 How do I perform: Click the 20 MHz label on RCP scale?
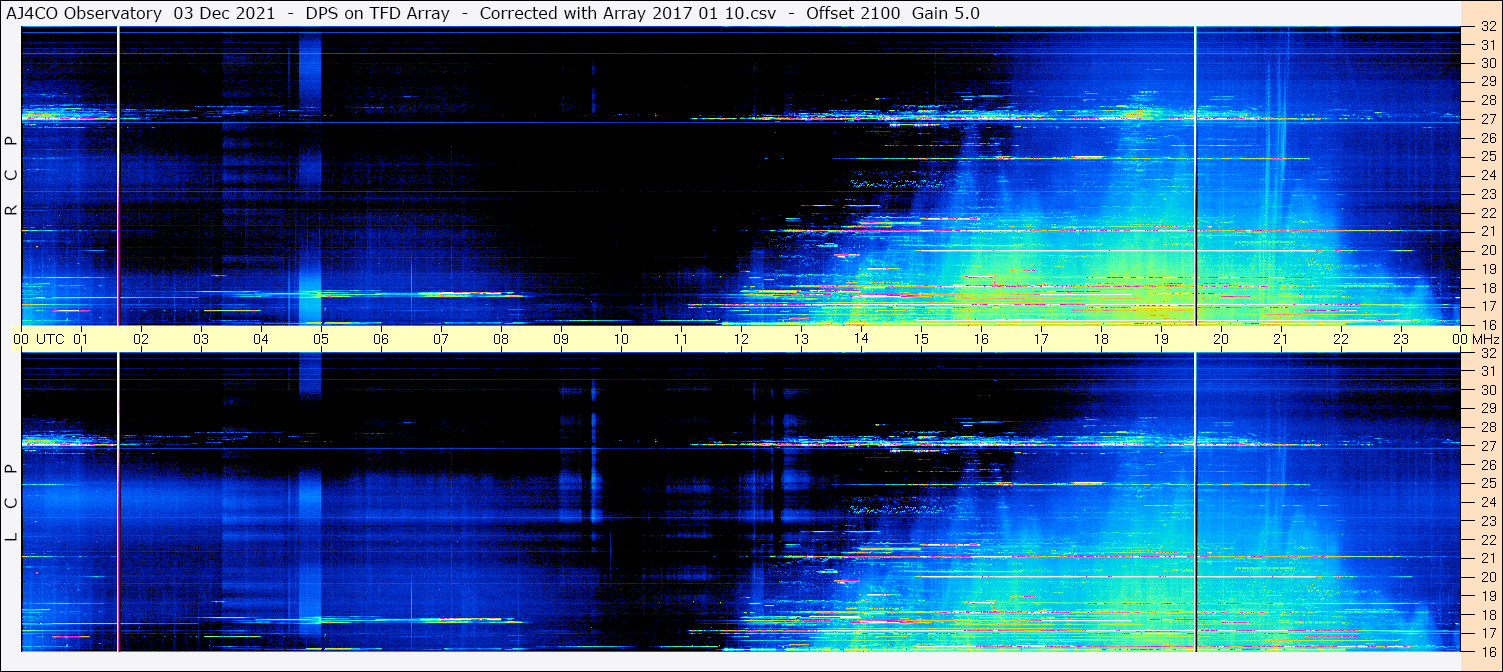[x=1488, y=250]
